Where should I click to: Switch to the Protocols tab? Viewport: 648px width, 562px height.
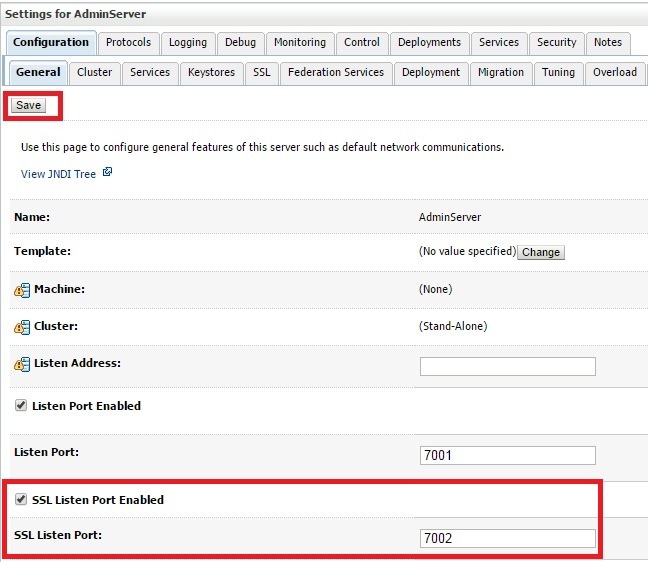coord(129,42)
